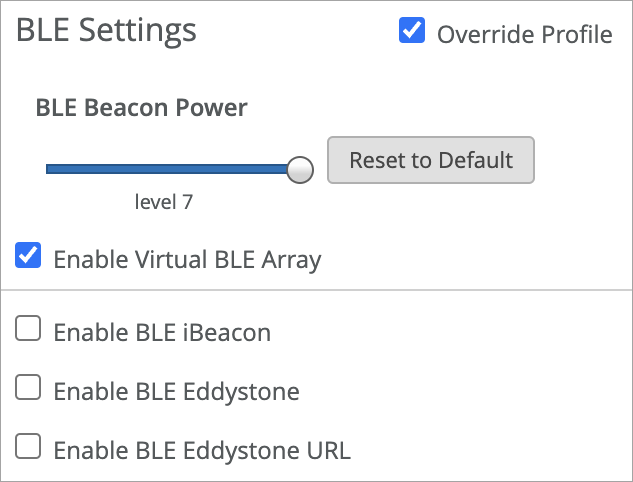Click the divider line above the iBeacon option
Screen dimensions: 633x482
tap(316, 291)
